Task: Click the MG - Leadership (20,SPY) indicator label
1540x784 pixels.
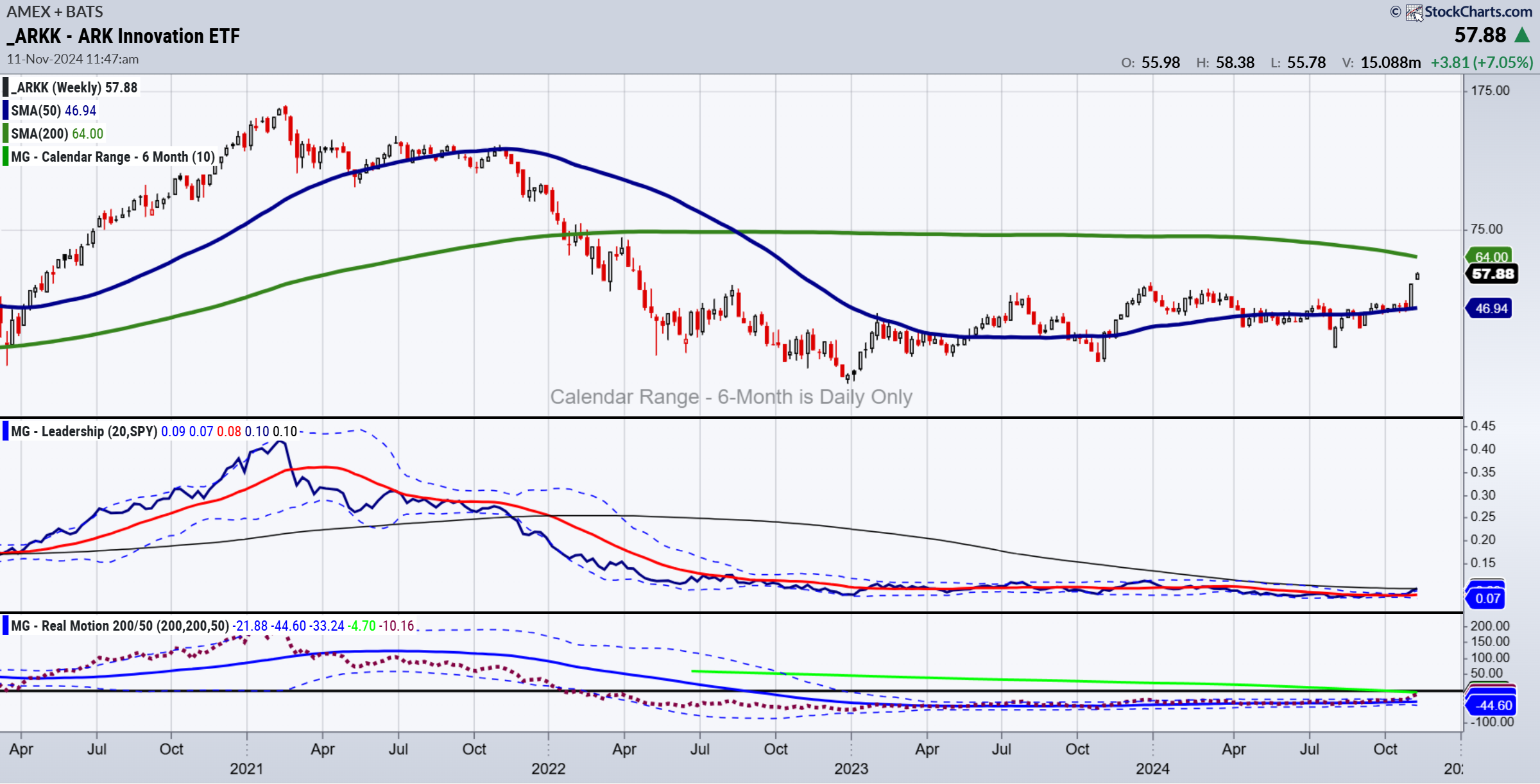Action: click(84, 431)
